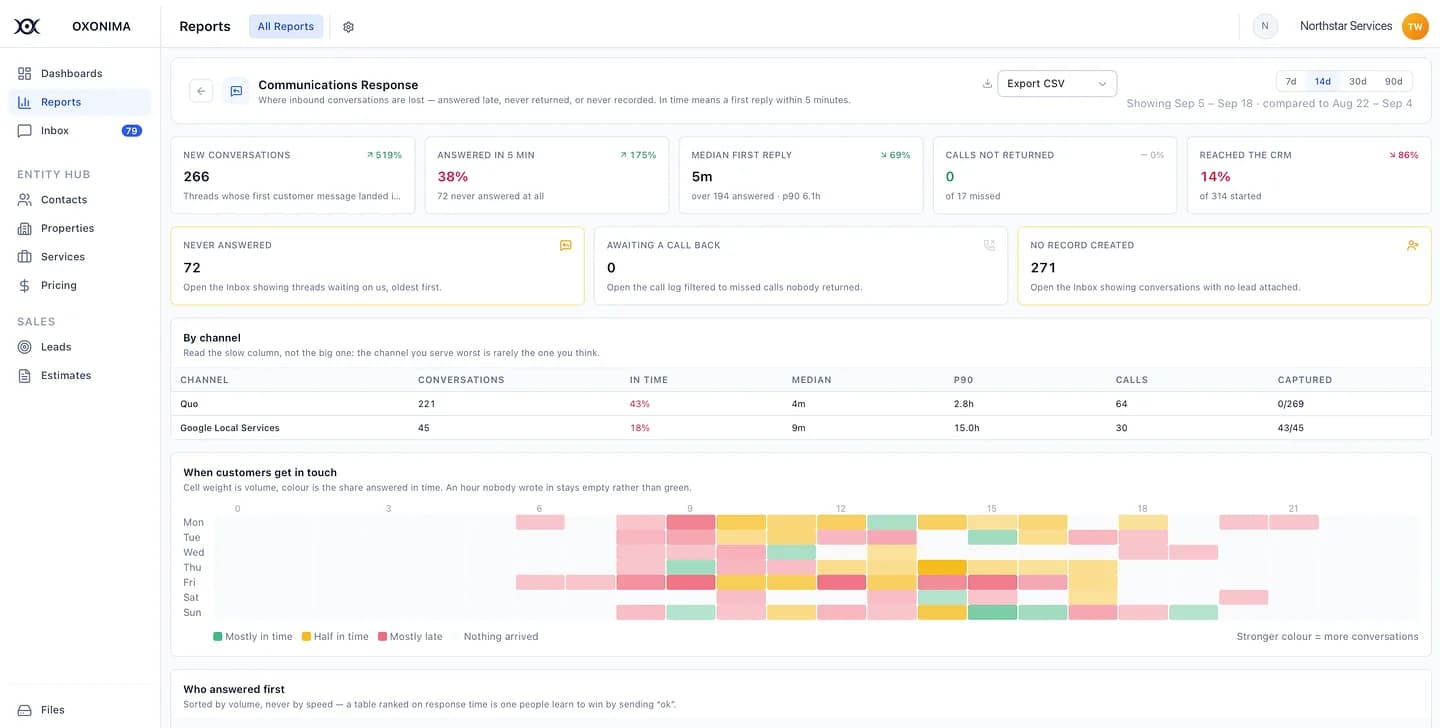This screenshot has height=728, width=1440.
Task: Open Pricing in the sidebar
Action: click(80, 285)
